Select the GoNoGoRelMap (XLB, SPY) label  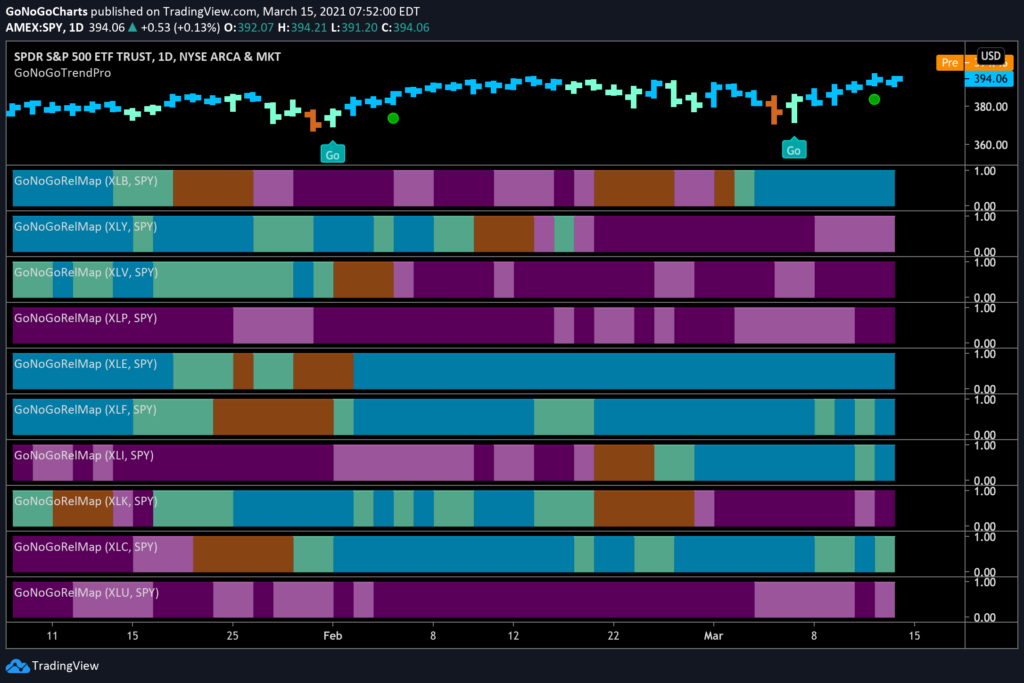86,181
